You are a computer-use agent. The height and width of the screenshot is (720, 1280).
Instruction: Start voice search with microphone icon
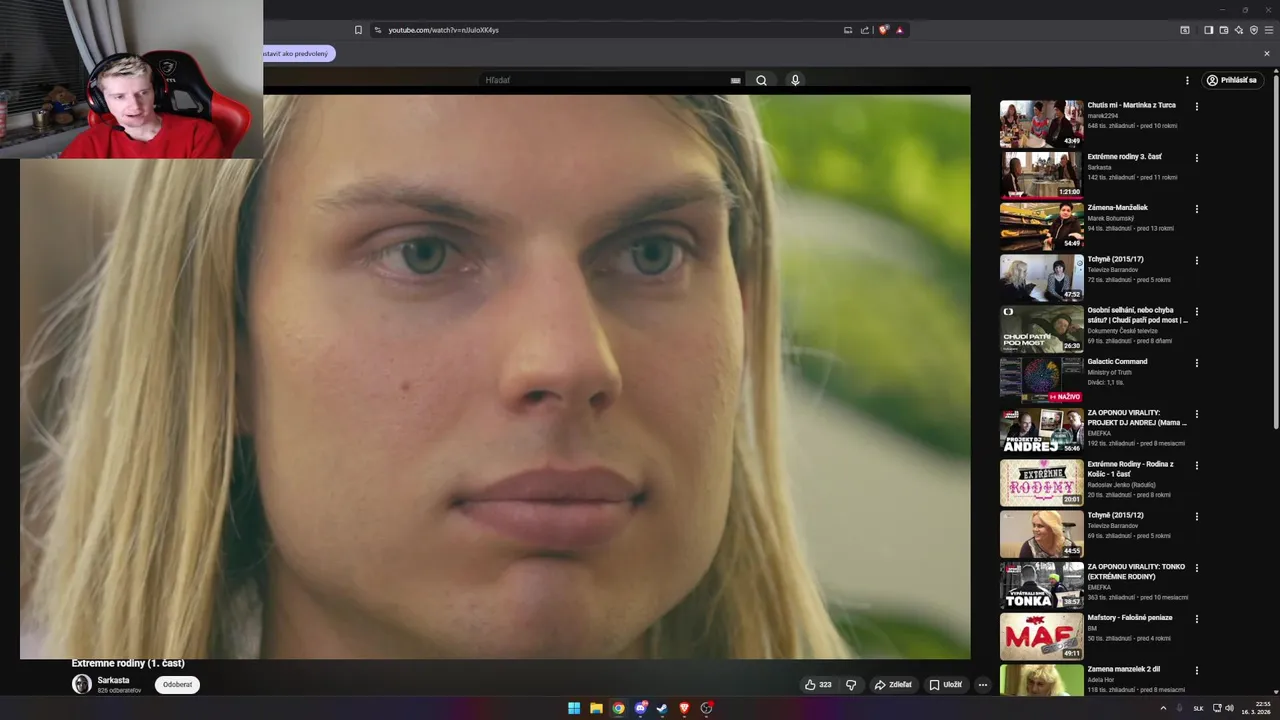click(x=796, y=80)
